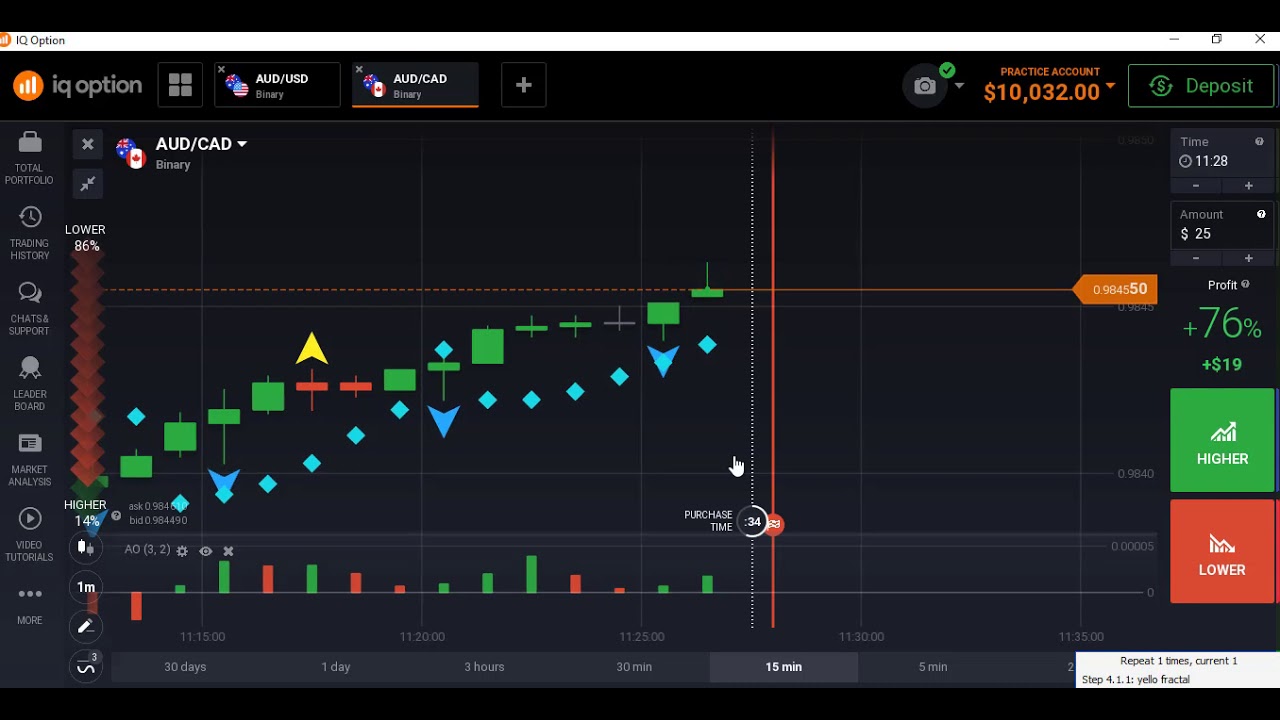
Task: Toggle AO indicator visibility eye
Action: 205,551
